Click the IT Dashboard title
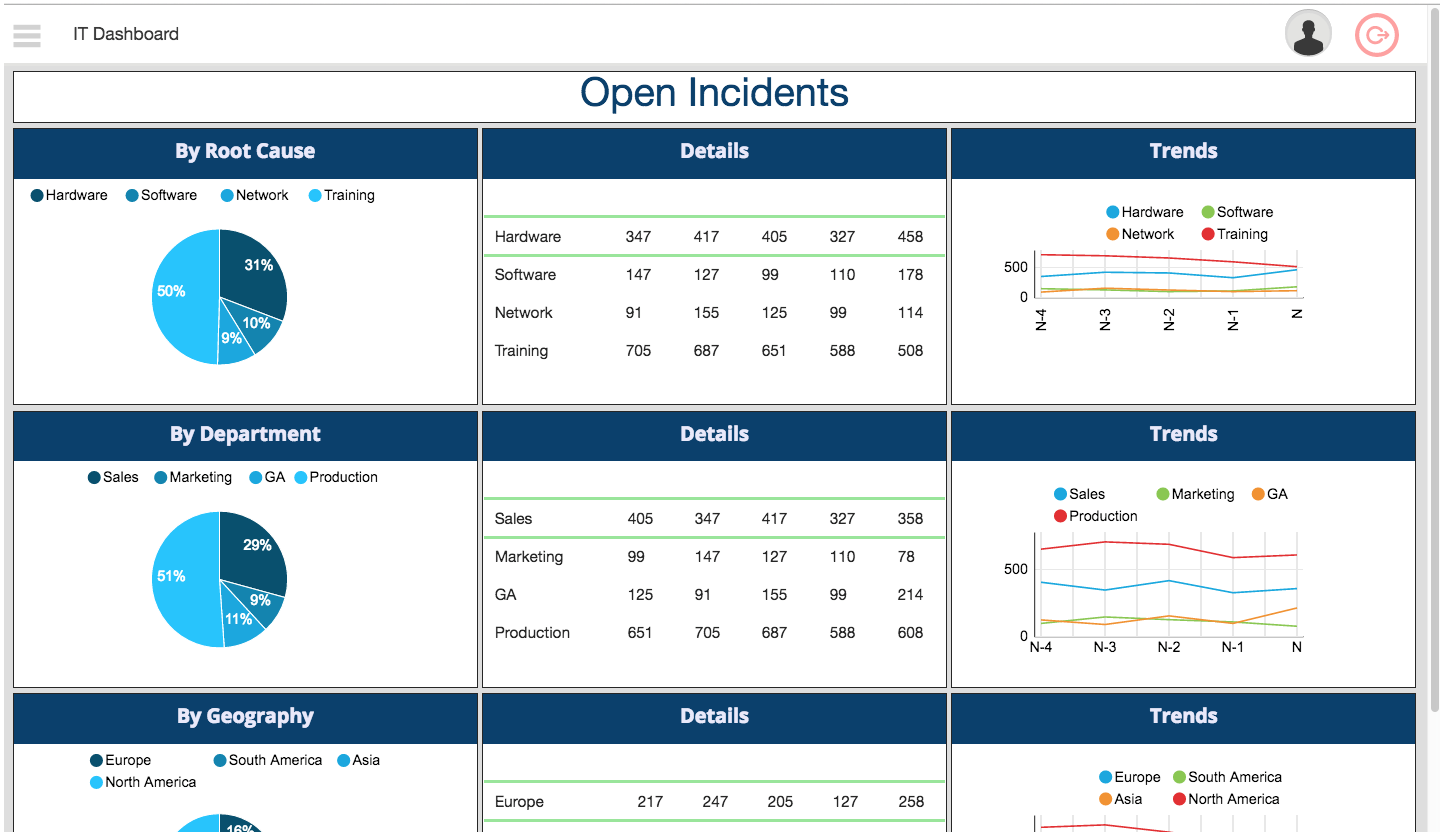The height and width of the screenshot is (836, 1443). [x=126, y=34]
